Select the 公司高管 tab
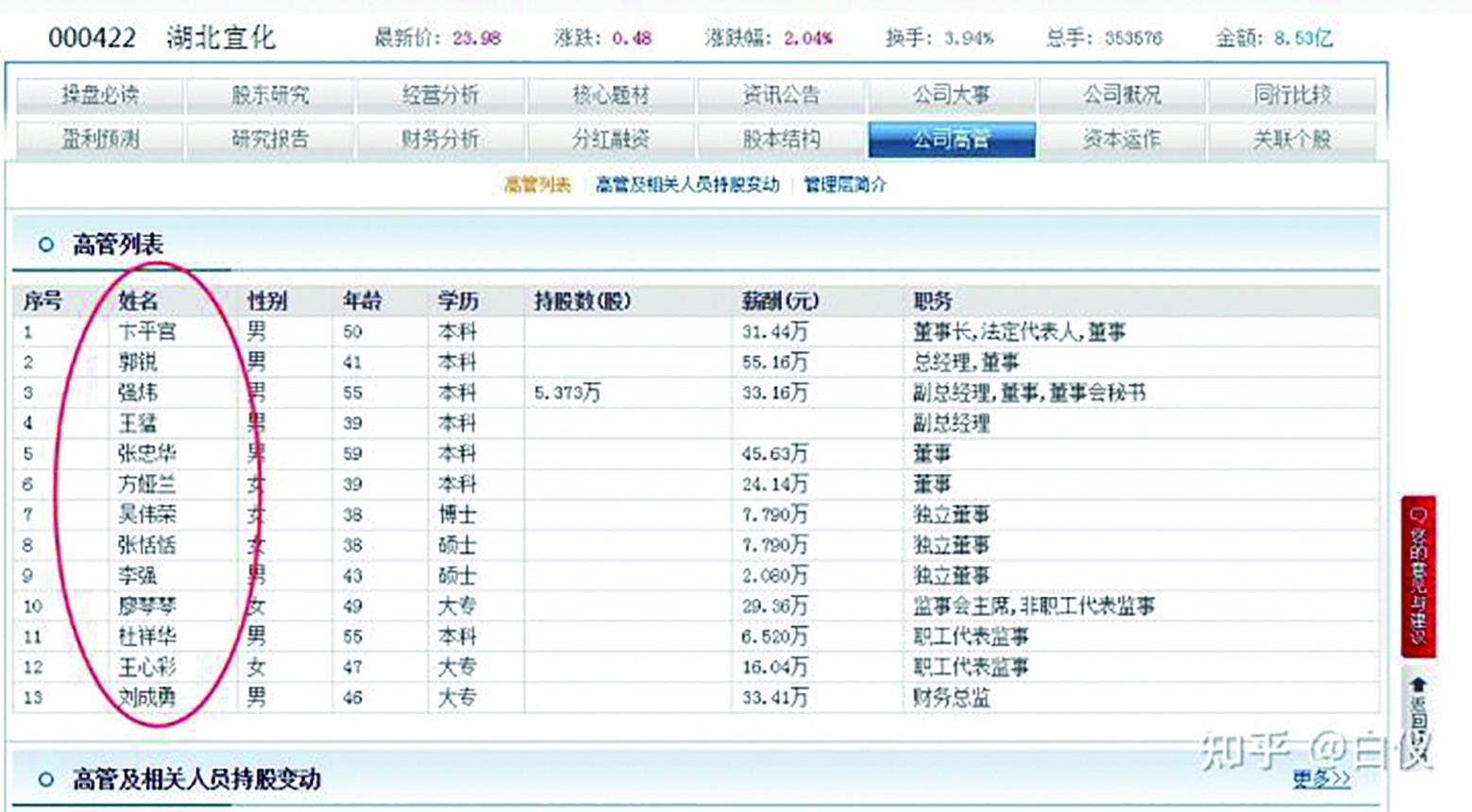Viewport: 1472px width, 812px height. 953,138
